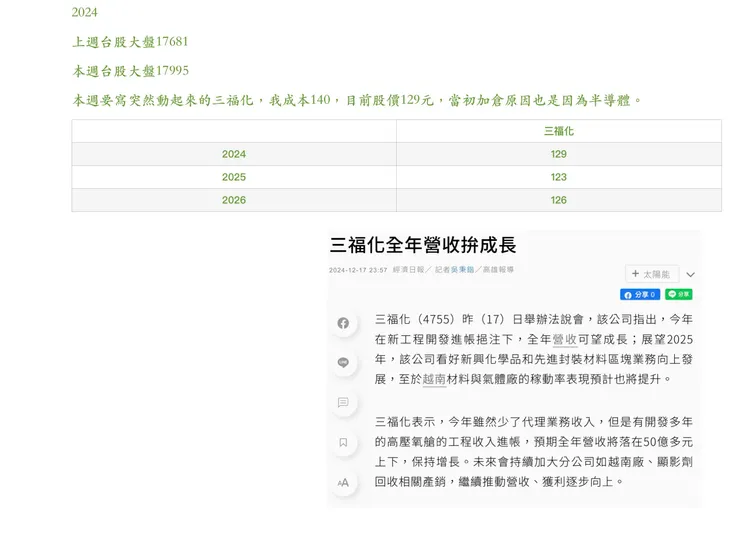Click the green LINE 分享 button
The width and height of the screenshot is (740, 538).
pyautogui.click(x=679, y=294)
